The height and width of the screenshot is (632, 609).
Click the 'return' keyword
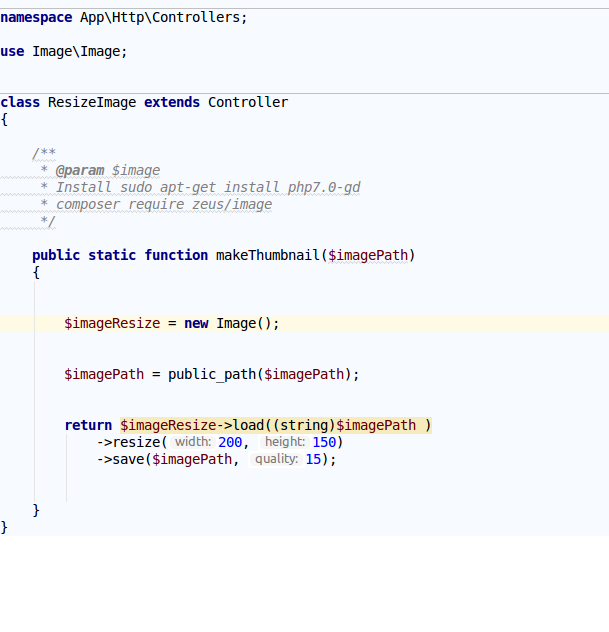point(88,426)
